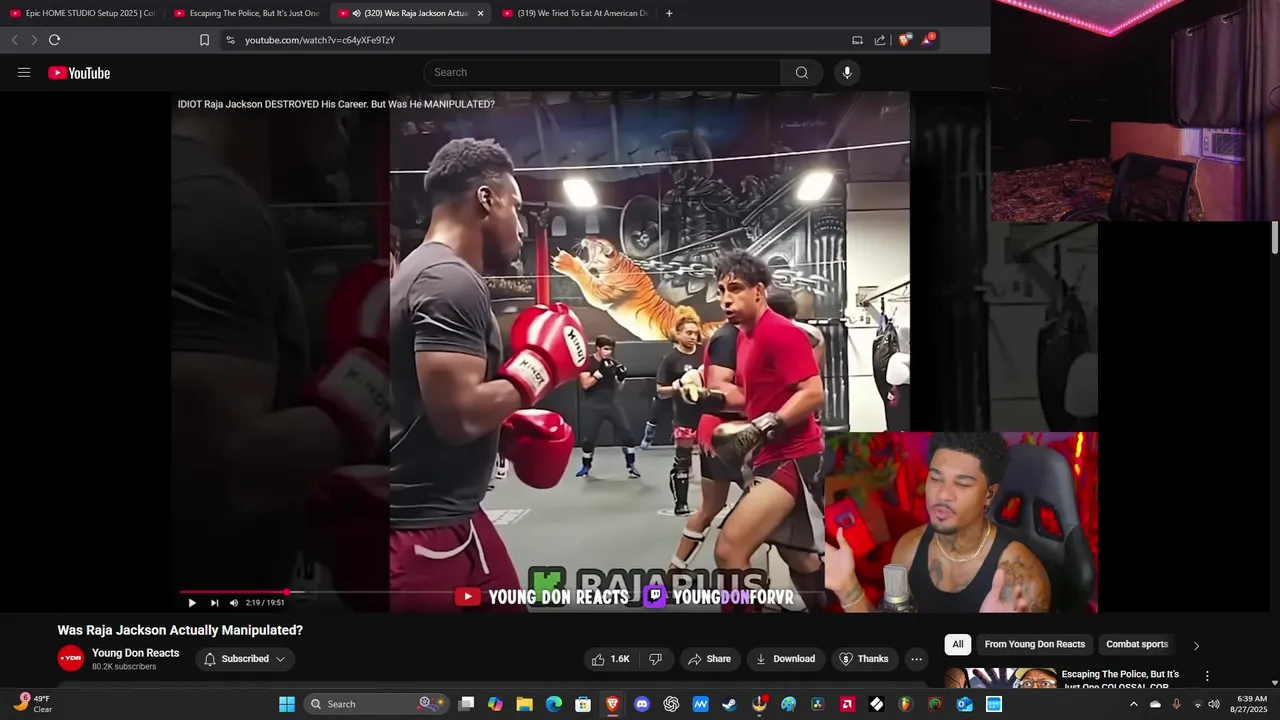This screenshot has width=1280, height=720.
Task: Open options for Escaping The Police recommendation
Action: pos(1207,676)
